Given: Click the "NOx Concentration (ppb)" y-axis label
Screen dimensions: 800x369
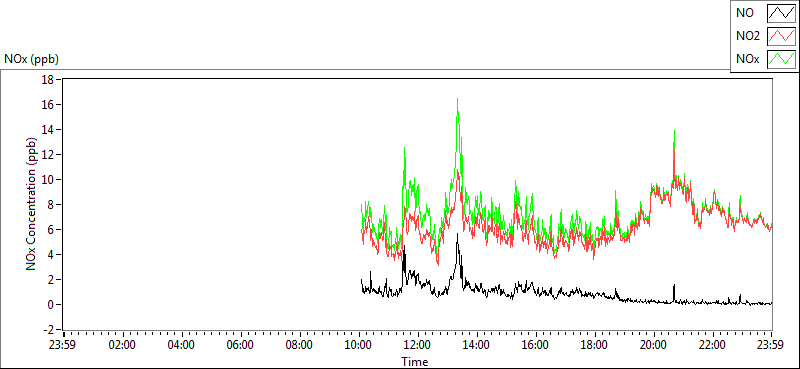Looking at the screenshot, I should click(x=32, y=204).
